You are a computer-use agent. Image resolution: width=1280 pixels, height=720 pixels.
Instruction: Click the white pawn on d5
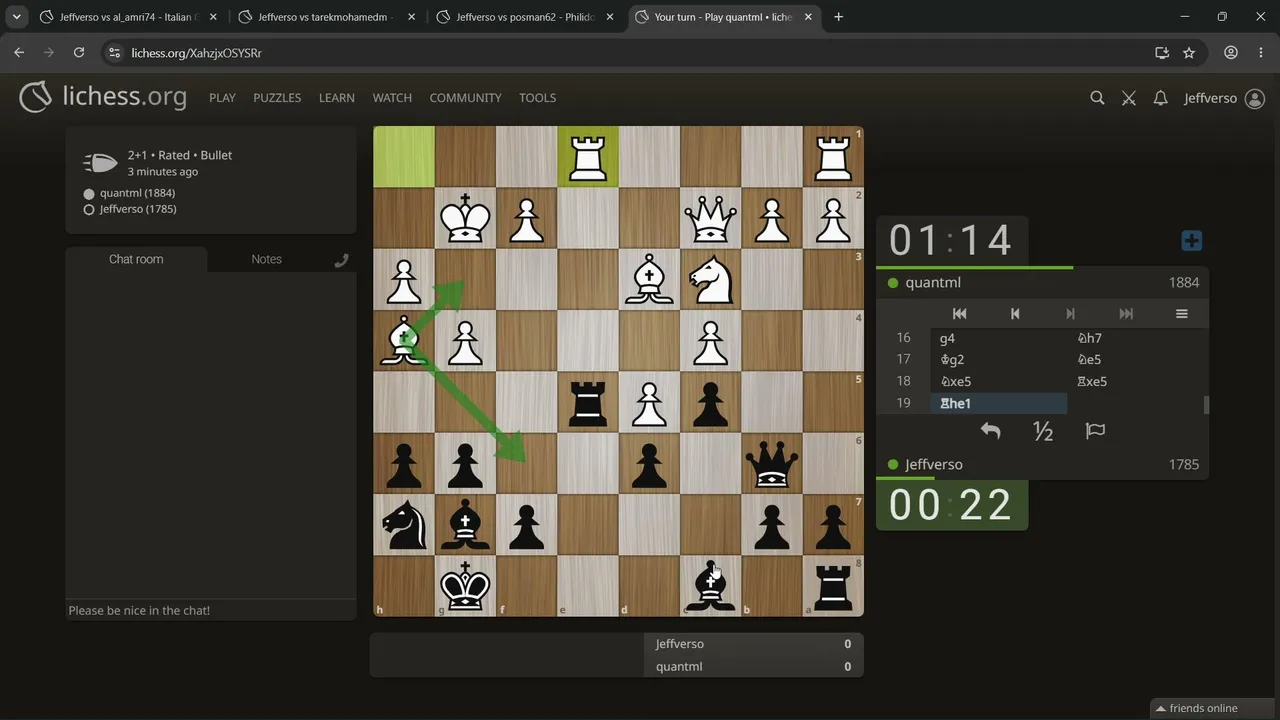[649, 402]
